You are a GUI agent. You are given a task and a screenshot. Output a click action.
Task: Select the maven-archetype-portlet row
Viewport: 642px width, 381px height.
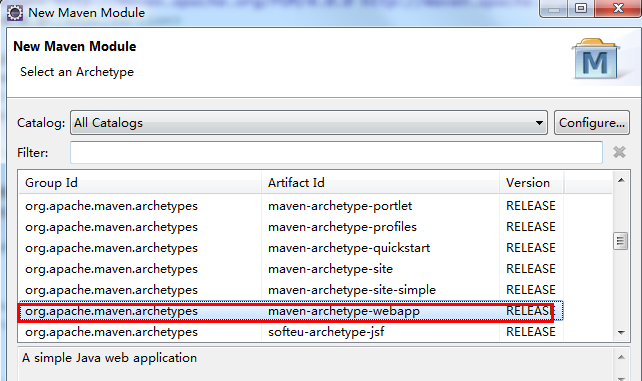pos(291,205)
